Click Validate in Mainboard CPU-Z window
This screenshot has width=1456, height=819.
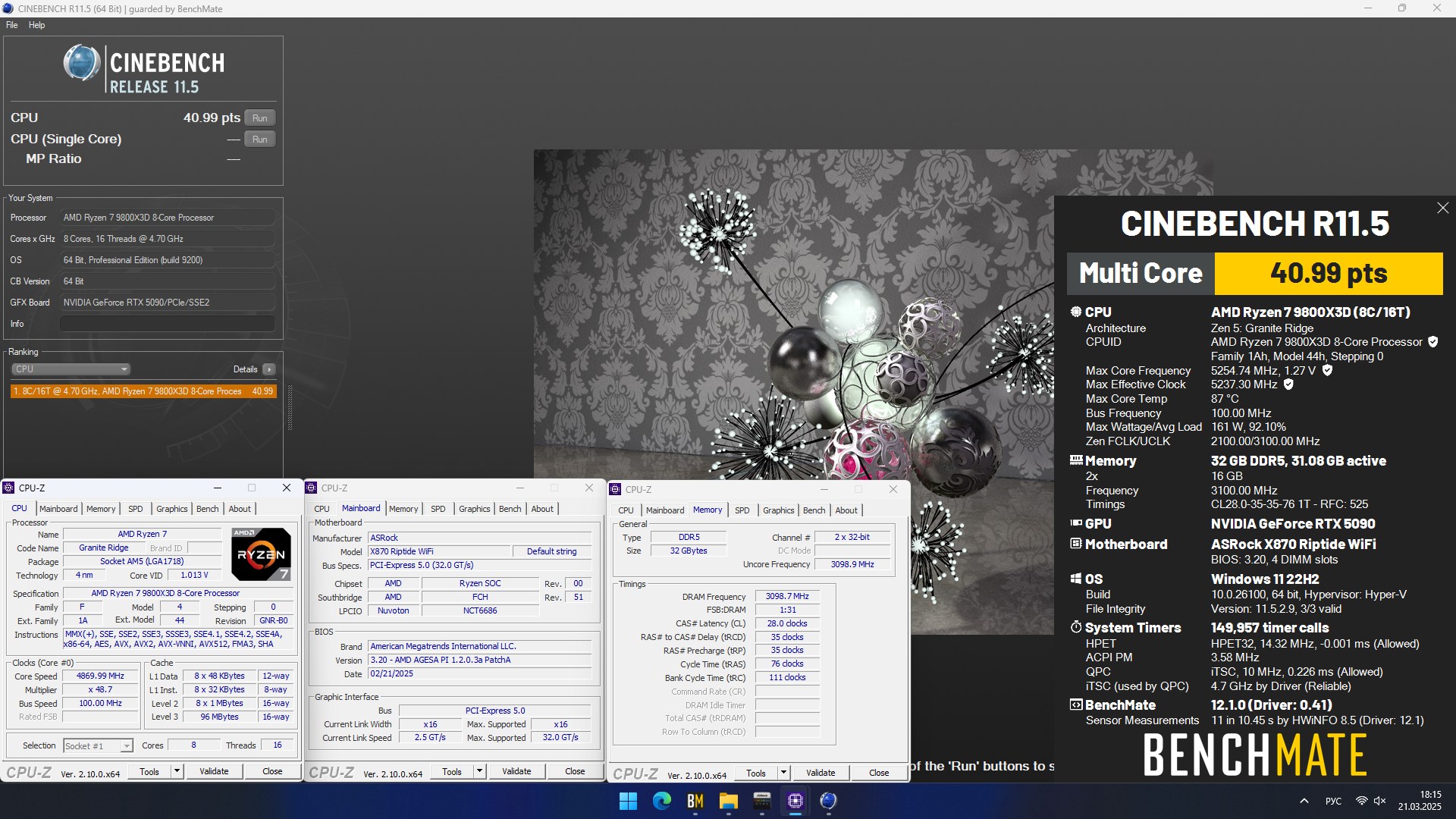516,772
